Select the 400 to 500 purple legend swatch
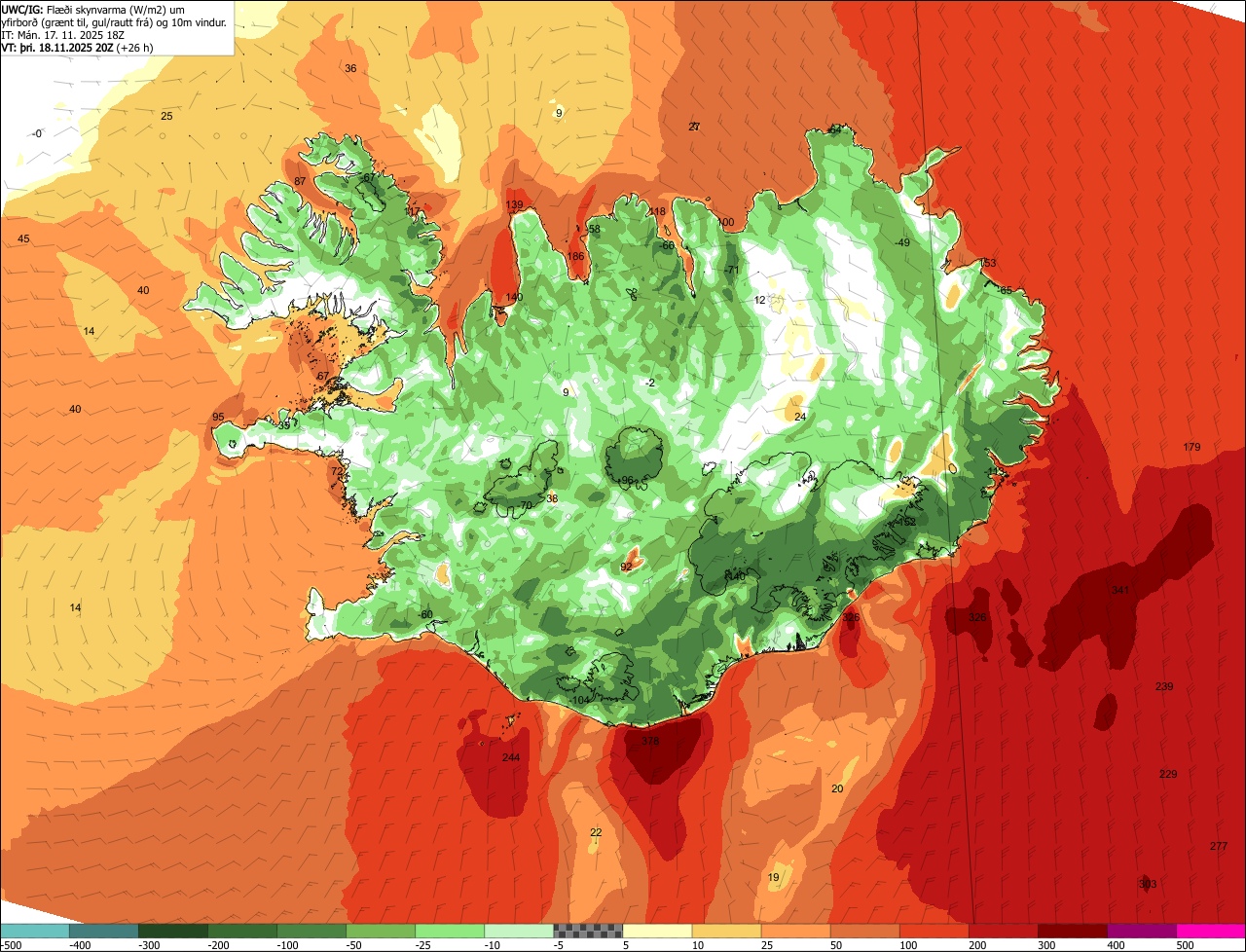The height and width of the screenshot is (952, 1246). pyautogui.click(x=1140, y=931)
